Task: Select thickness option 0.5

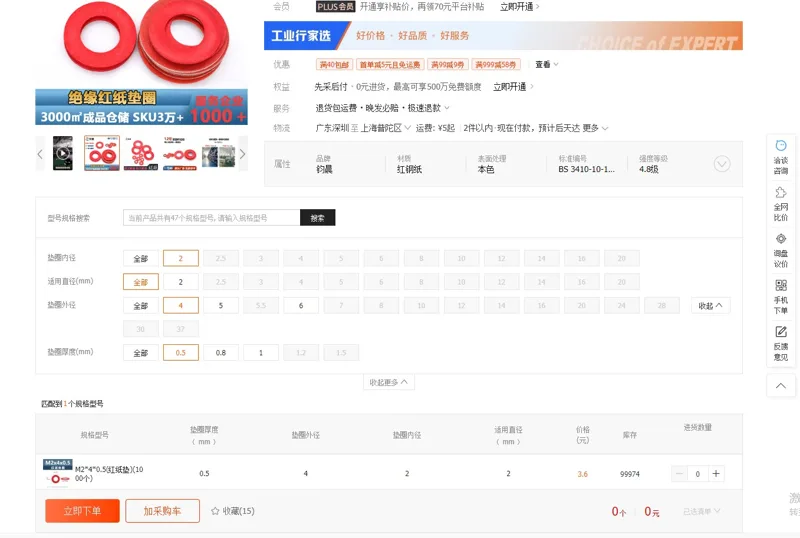Action: pyautogui.click(x=181, y=353)
